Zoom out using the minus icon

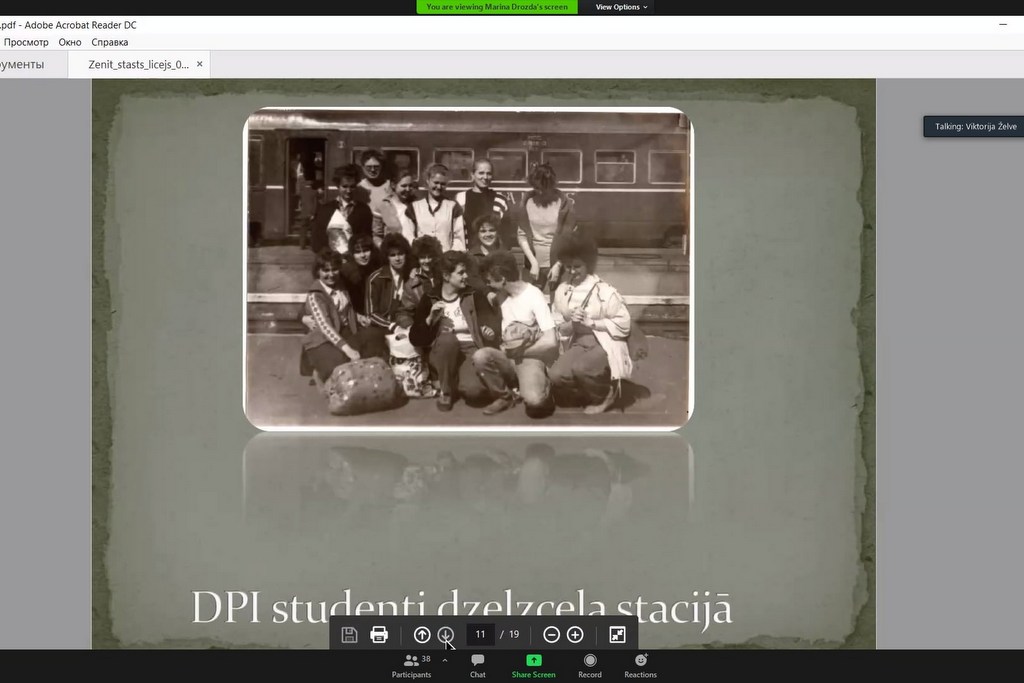[x=551, y=635]
